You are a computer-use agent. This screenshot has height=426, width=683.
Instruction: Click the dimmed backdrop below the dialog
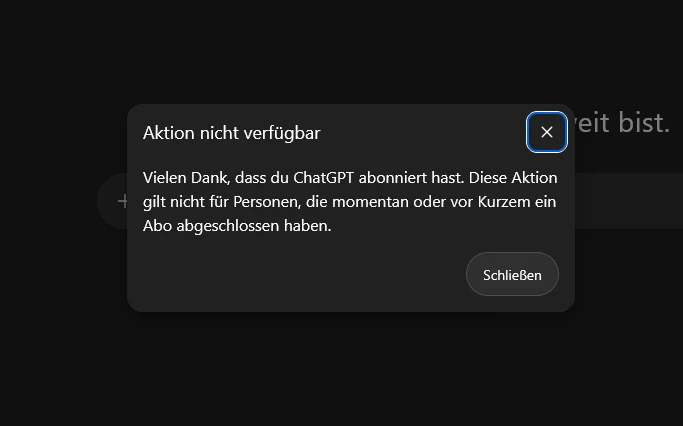pos(342,370)
